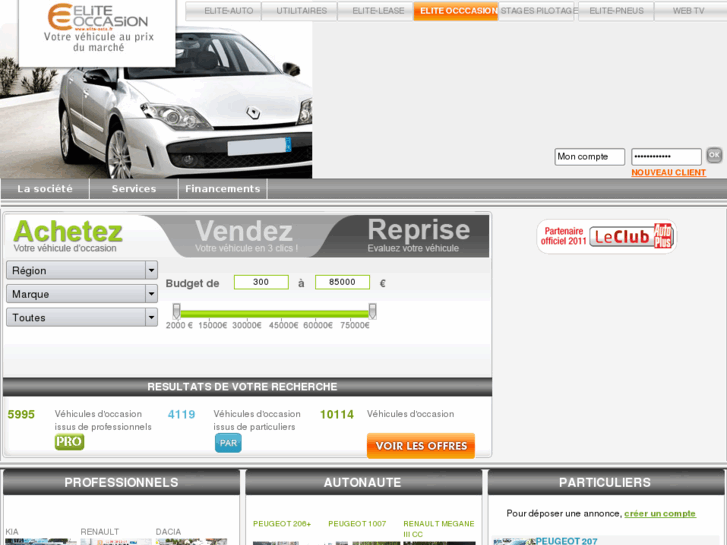The width and height of the screenshot is (727, 545).
Task: Click the password field
Action: point(666,157)
